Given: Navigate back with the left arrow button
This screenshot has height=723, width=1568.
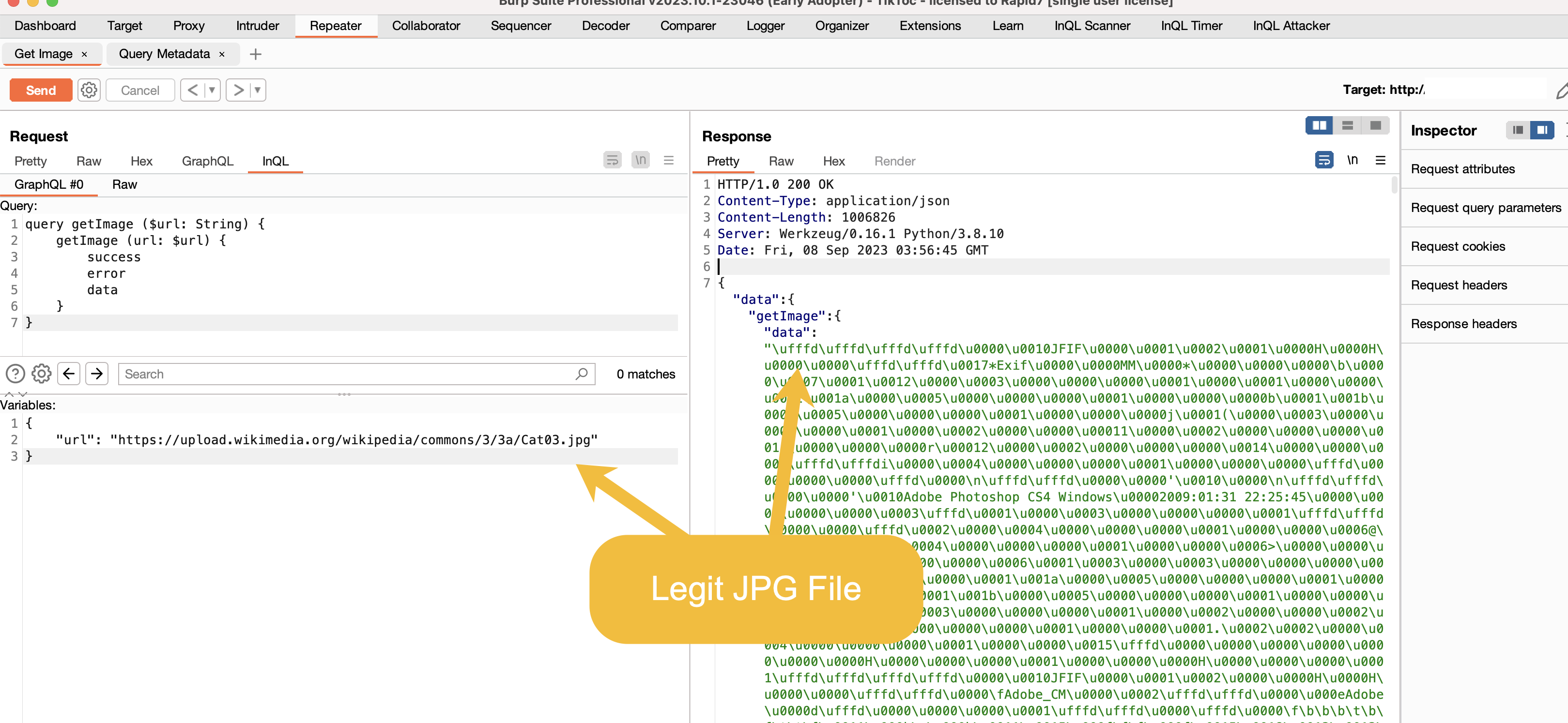Looking at the screenshot, I should [x=68, y=374].
